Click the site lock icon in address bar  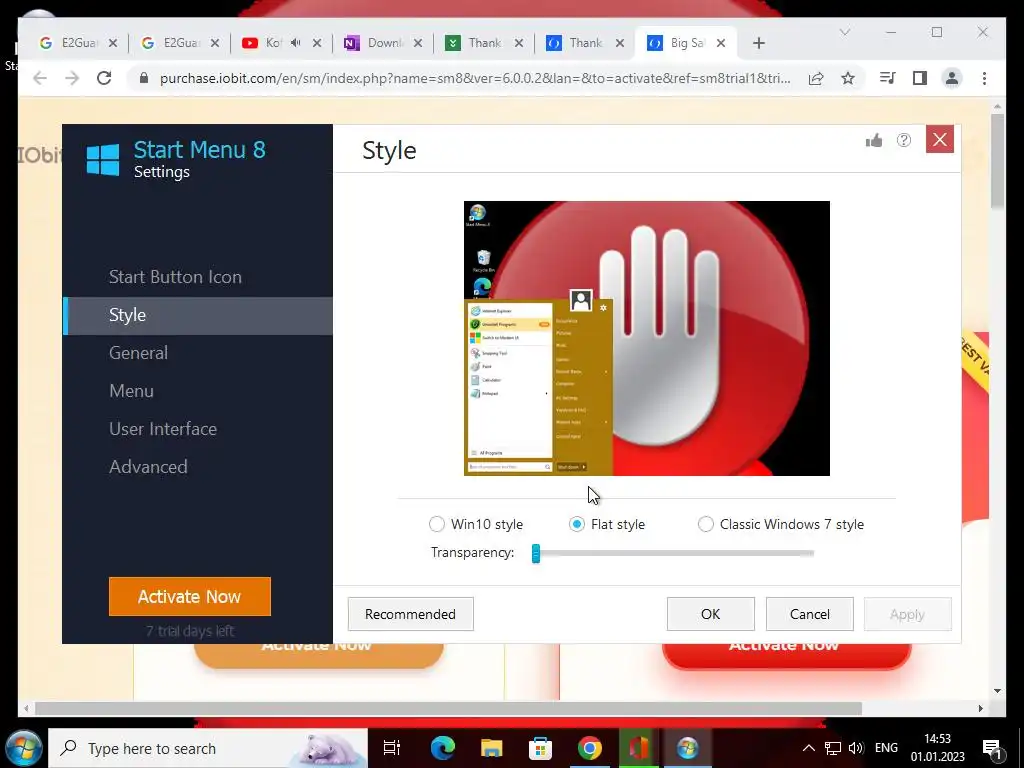144,78
